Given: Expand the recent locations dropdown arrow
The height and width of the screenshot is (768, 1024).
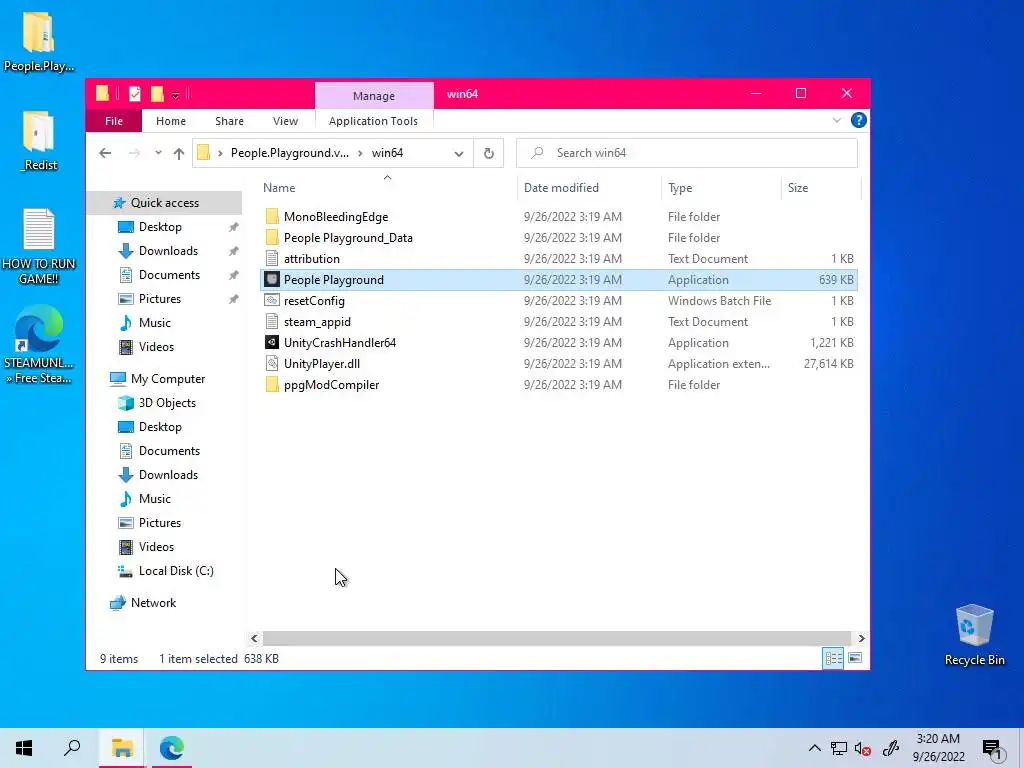Looking at the screenshot, I should [x=158, y=153].
